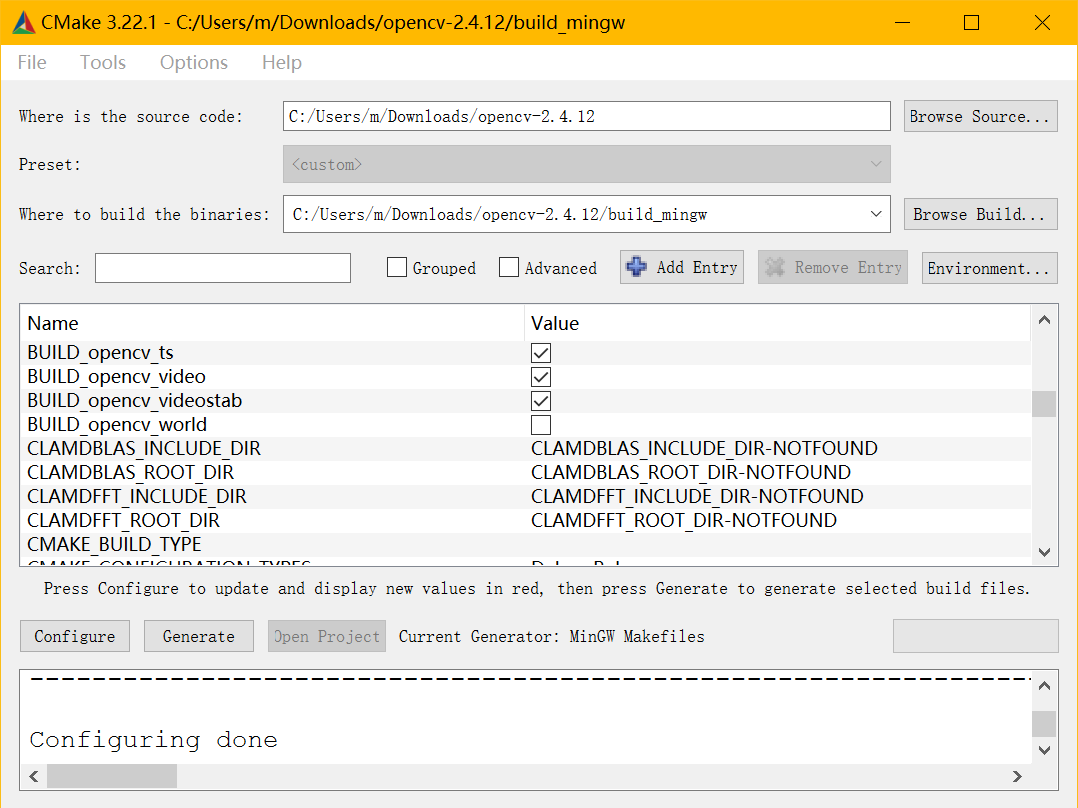This screenshot has height=808, width=1078.
Task: Open the Tools menu
Action: [x=103, y=63]
